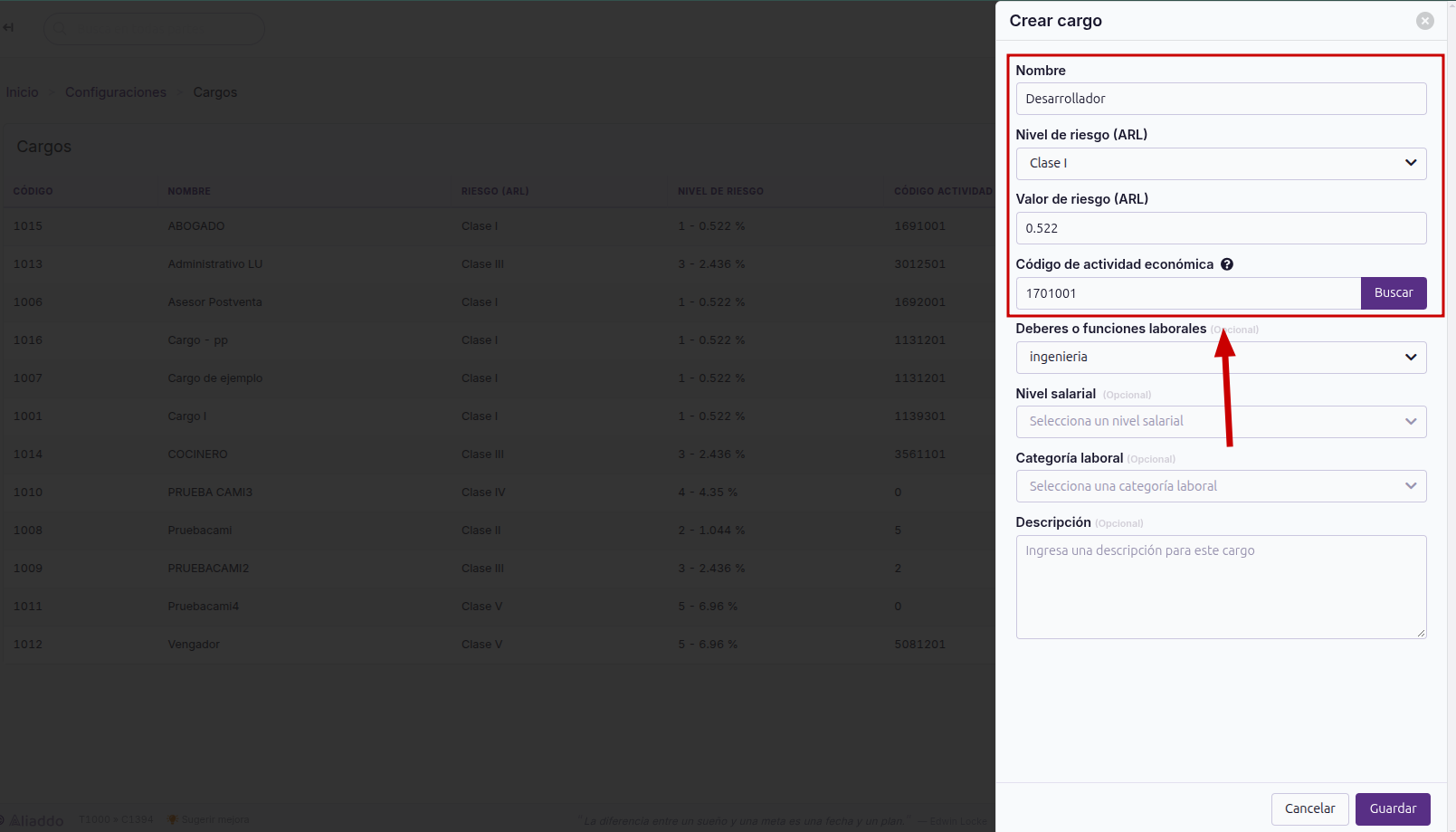Open the Nivel salarial dropdown
Image resolution: width=1456 pixels, height=832 pixels.
[x=1221, y=421]
